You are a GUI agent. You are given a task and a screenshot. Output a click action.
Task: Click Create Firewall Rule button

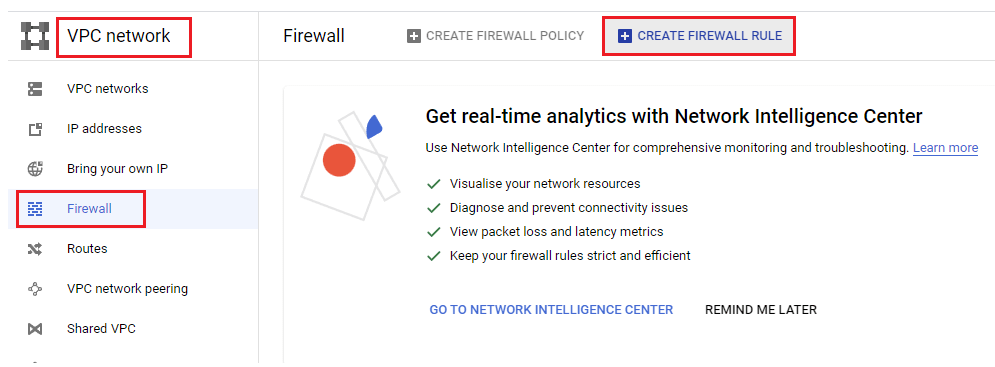(x=699, y=36)
